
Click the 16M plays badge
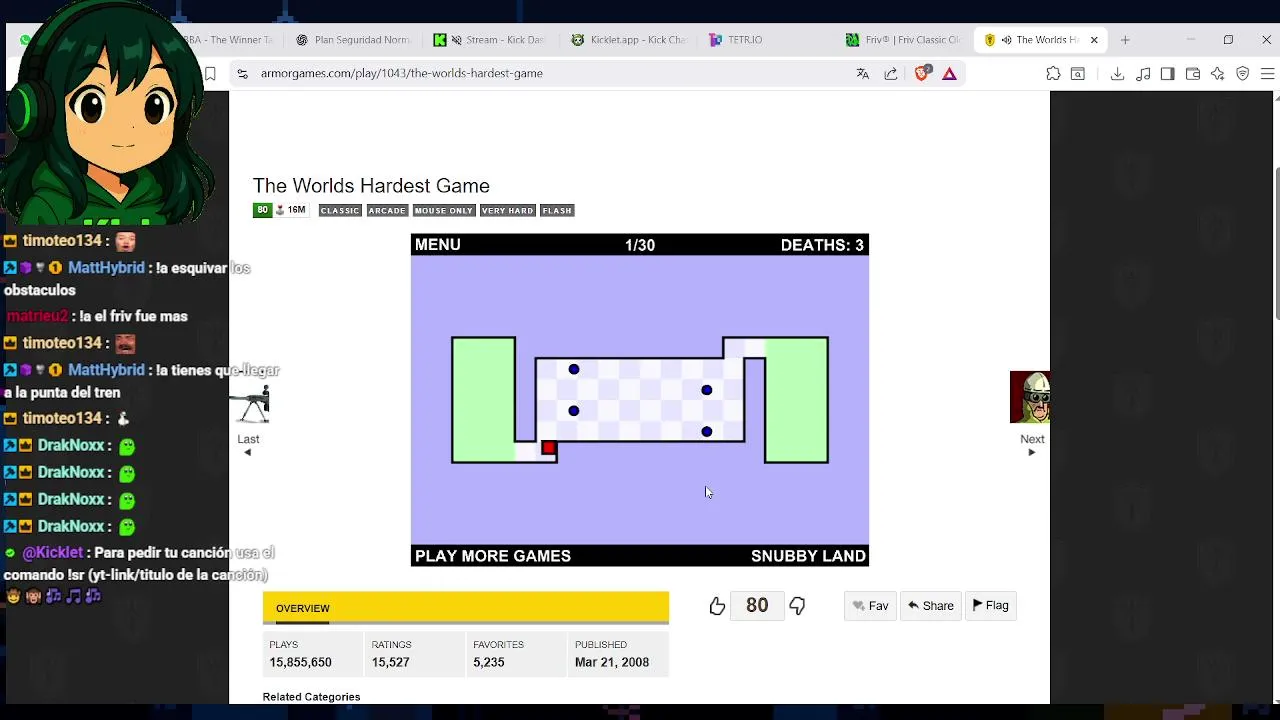pos(291,210)
